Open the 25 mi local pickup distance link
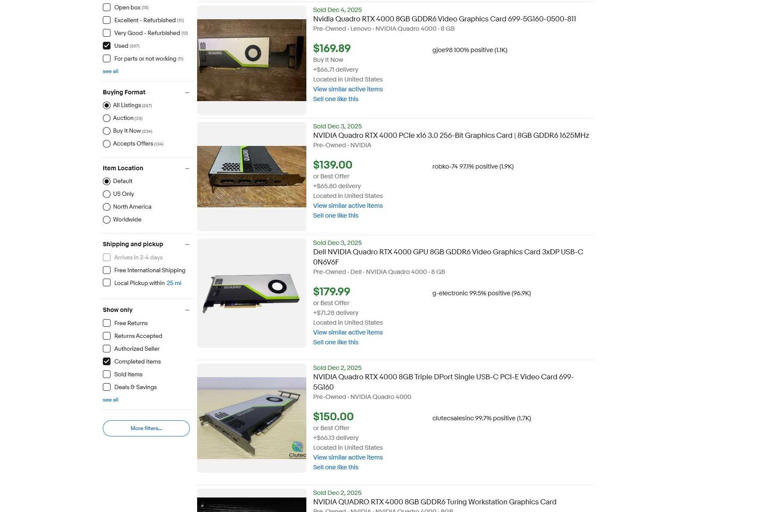The width and height of the screenshot is (768, 512). [x=174, y=283]
